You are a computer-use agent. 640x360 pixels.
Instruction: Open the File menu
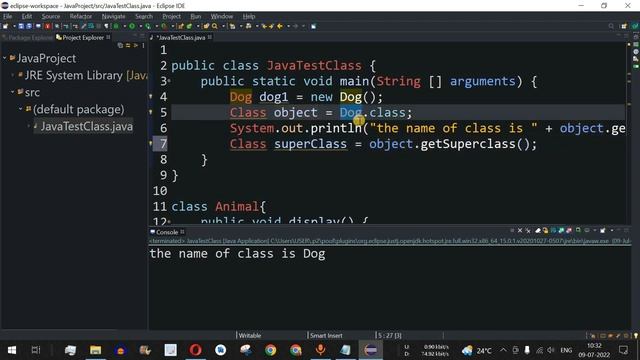tap(7, 16)
